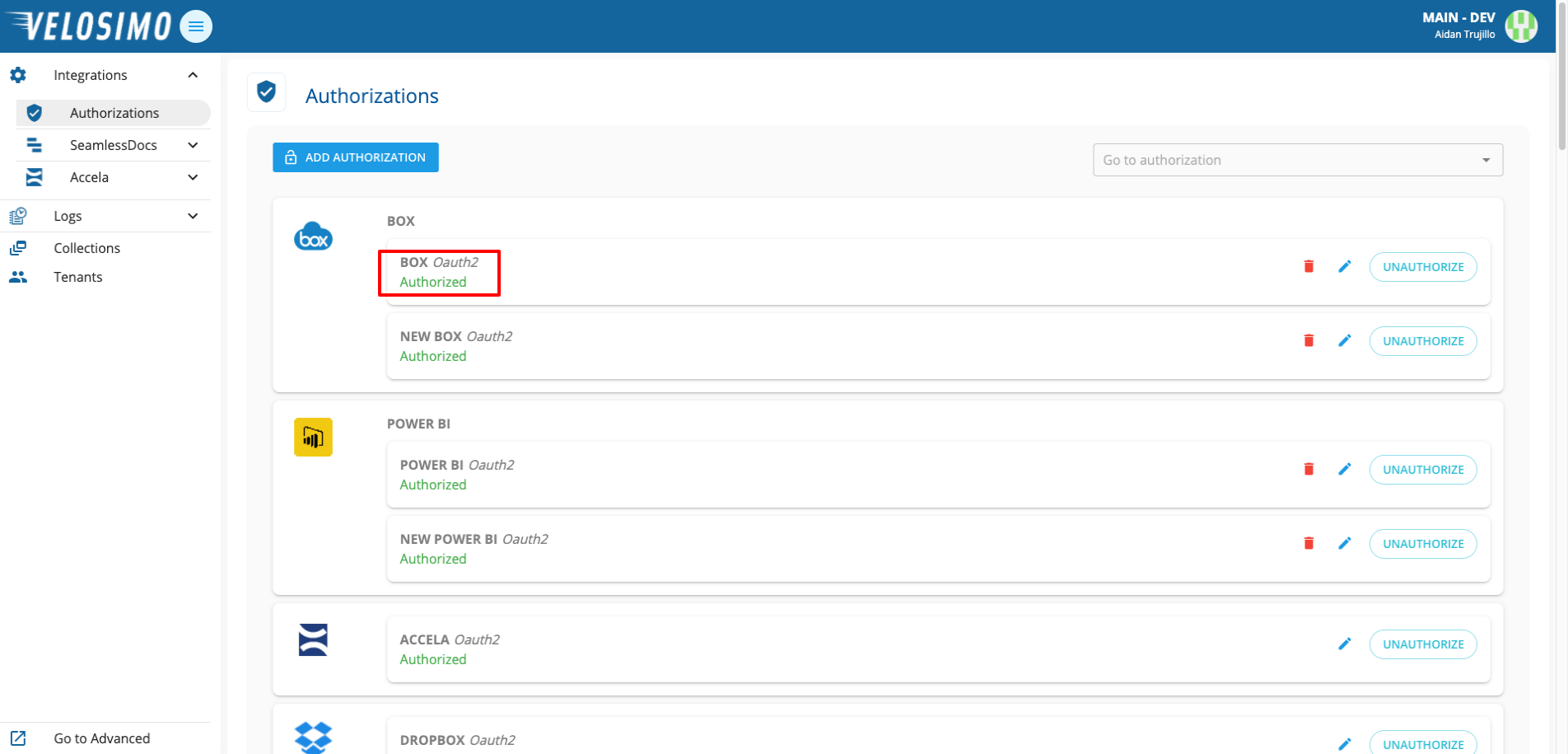Delete the NEW BOX authorization
The height and width of the screenshot is (754, 1568).
(1309, 340)
